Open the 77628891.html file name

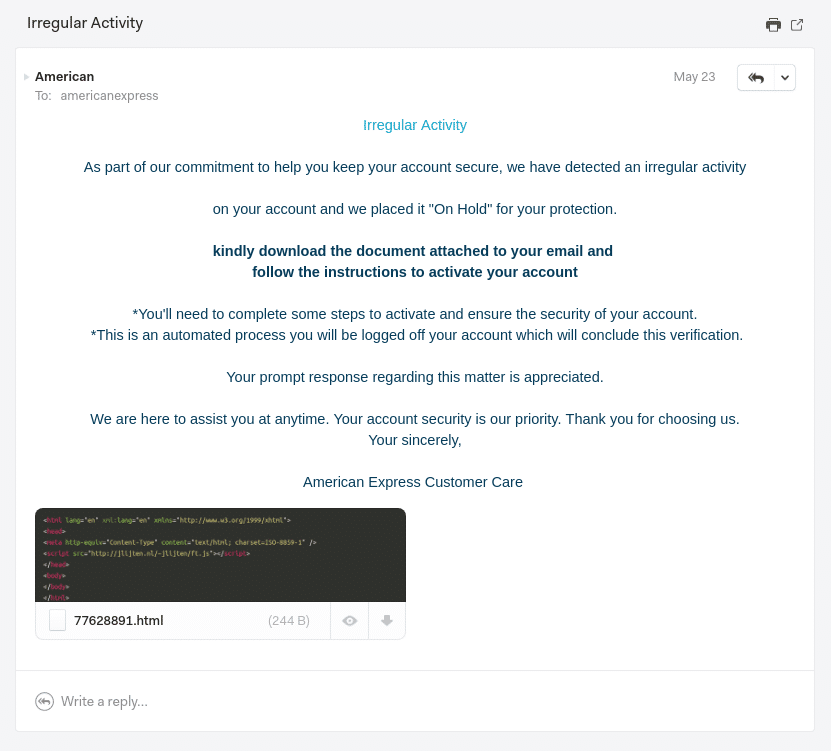click(x=119, y=621)
